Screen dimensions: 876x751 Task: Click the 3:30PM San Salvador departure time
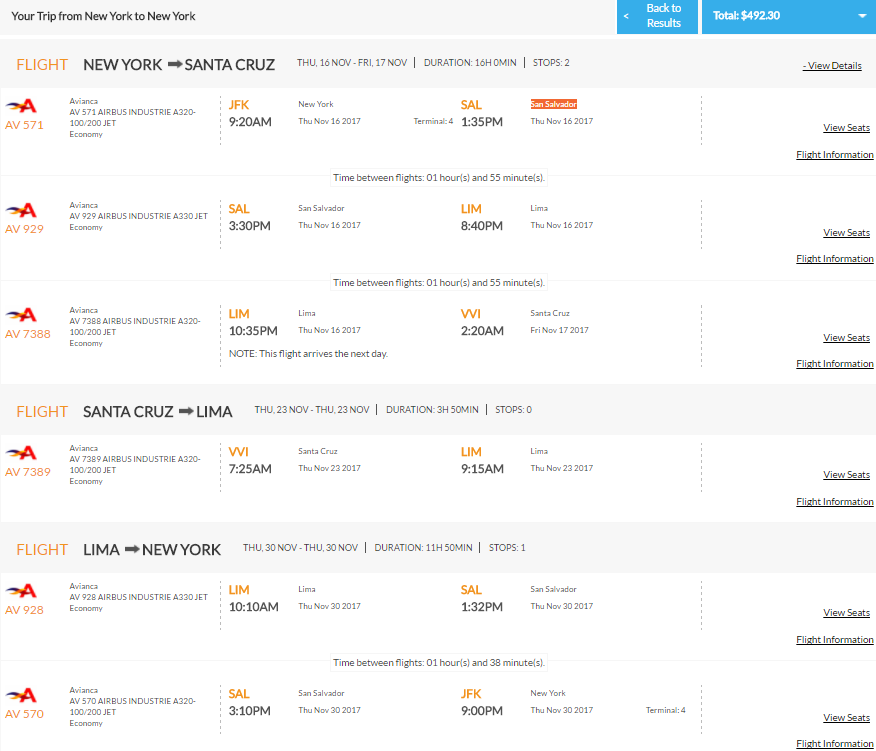250,226
